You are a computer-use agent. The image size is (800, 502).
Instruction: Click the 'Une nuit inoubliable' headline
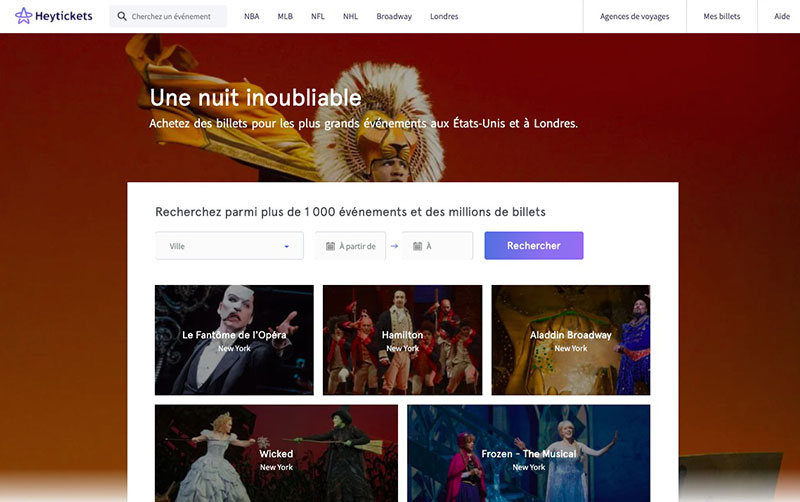point(256,97)
